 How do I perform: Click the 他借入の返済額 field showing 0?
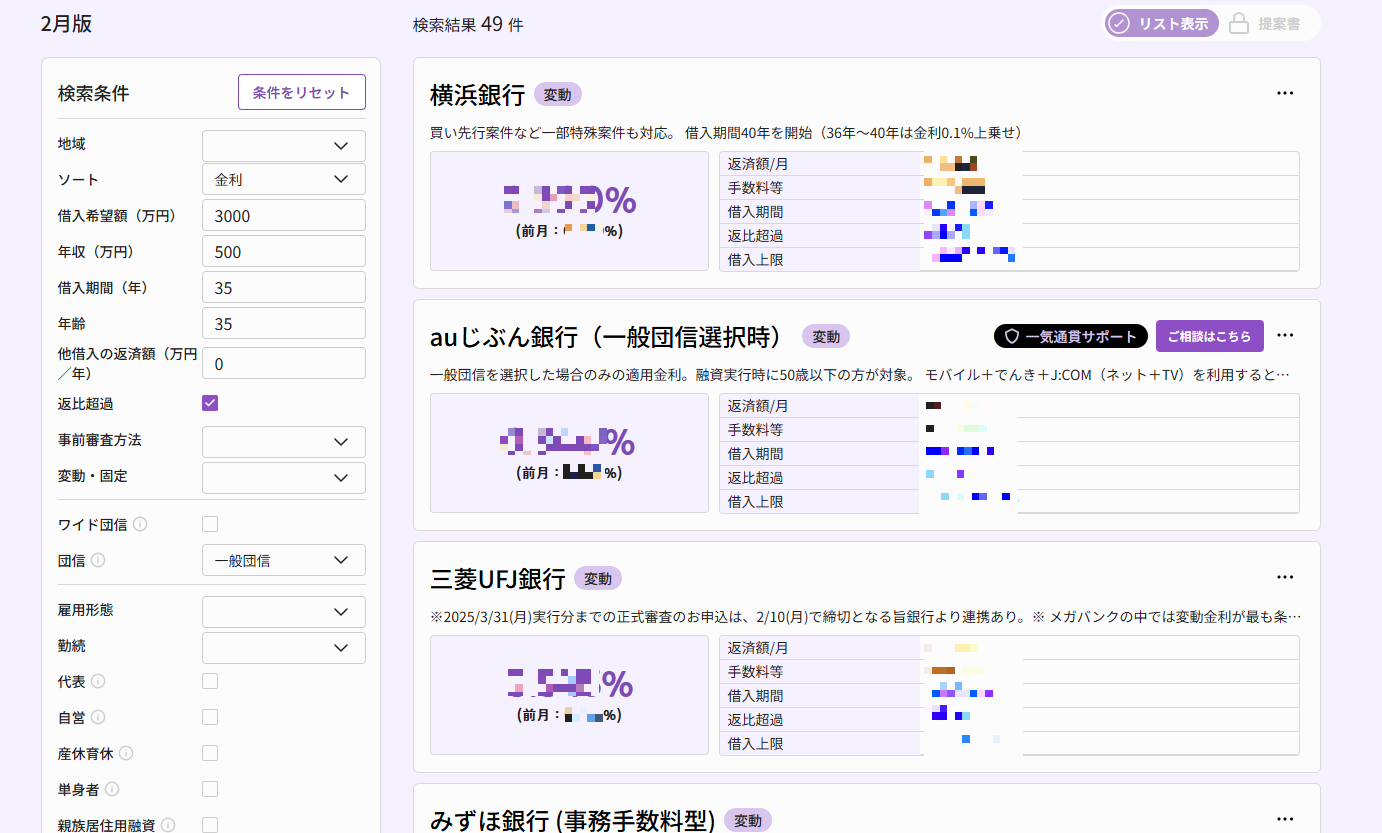coord(284,364)
